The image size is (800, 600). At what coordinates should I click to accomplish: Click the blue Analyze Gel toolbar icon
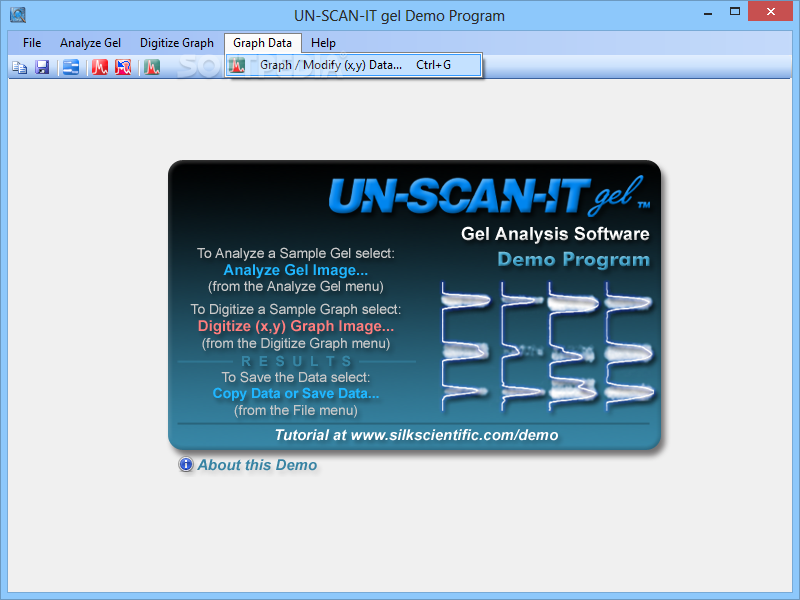[x=71, y=67]
